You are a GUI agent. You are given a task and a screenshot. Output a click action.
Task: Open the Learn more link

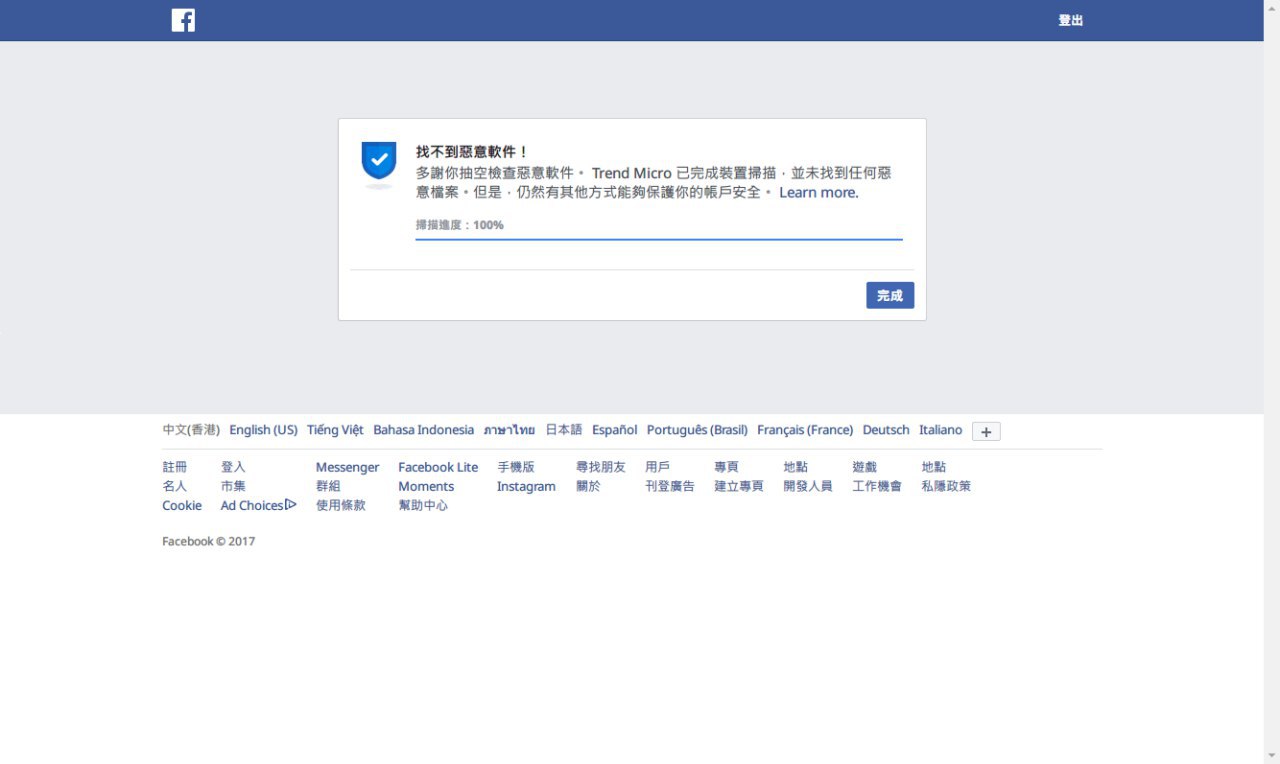(x=819, y=192)
